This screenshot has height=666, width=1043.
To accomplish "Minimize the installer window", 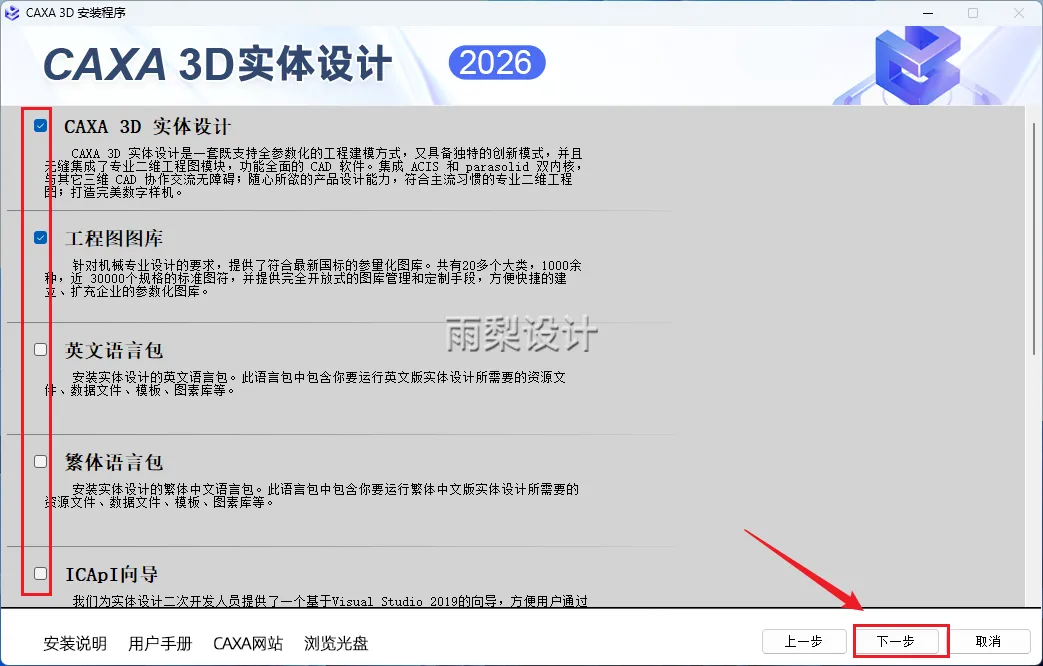I will (928, 13).
